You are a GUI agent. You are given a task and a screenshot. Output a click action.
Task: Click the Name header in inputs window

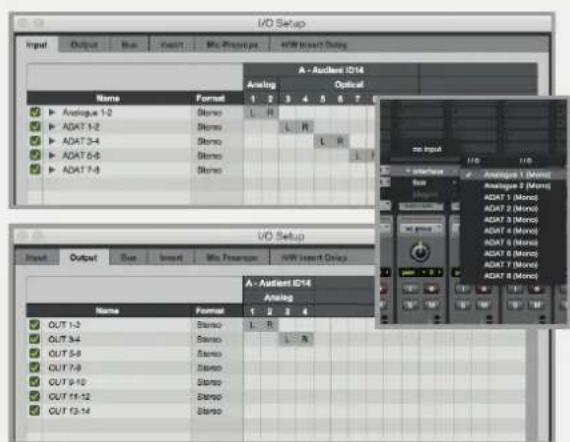point(108,99)
